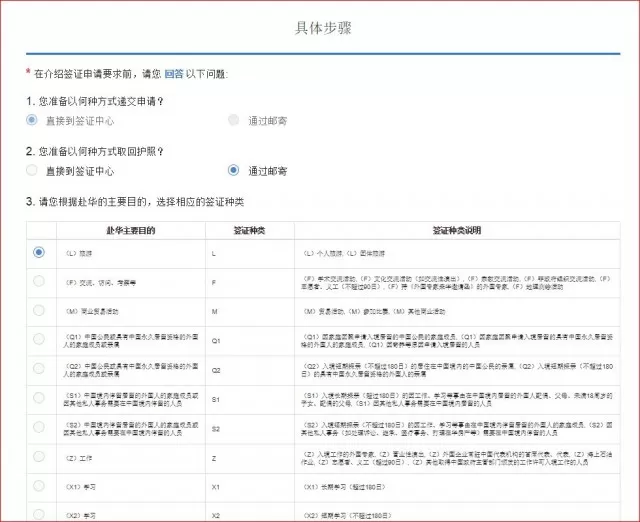The image size is (640, 522).
Task: Click visa type cell X1
Action: [250, 487]
